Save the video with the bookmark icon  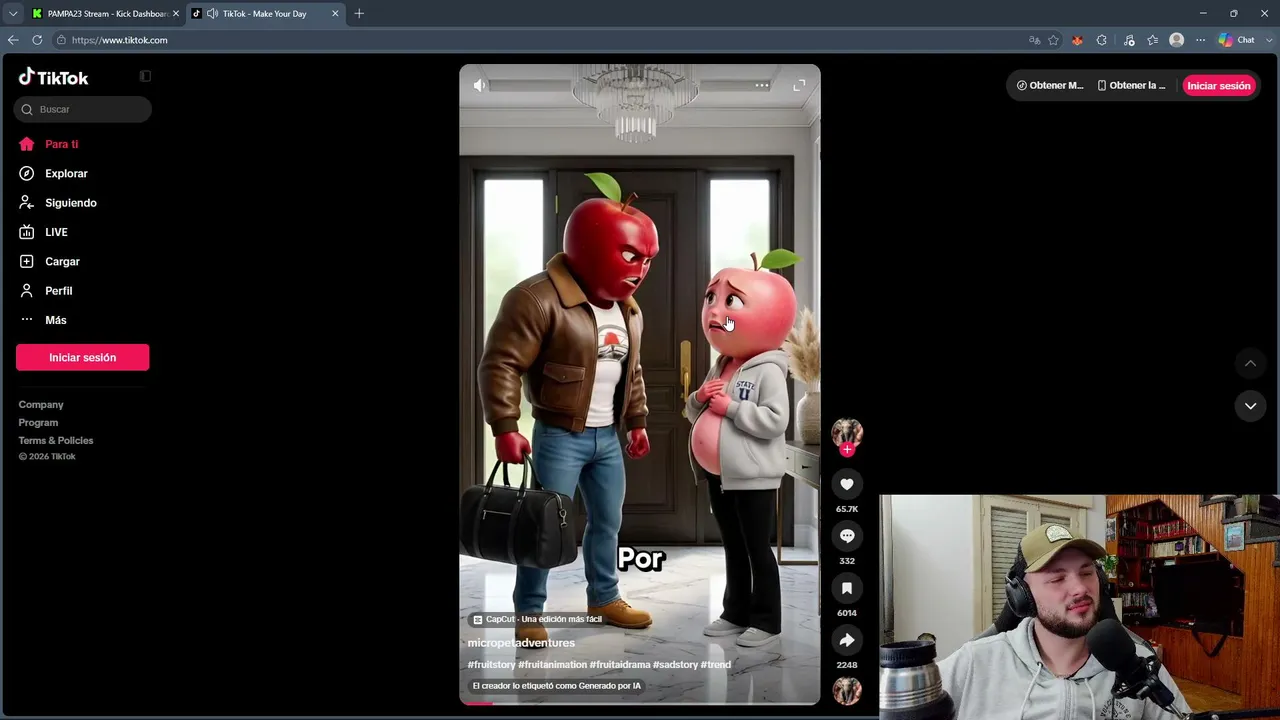[x=847, y=588]
